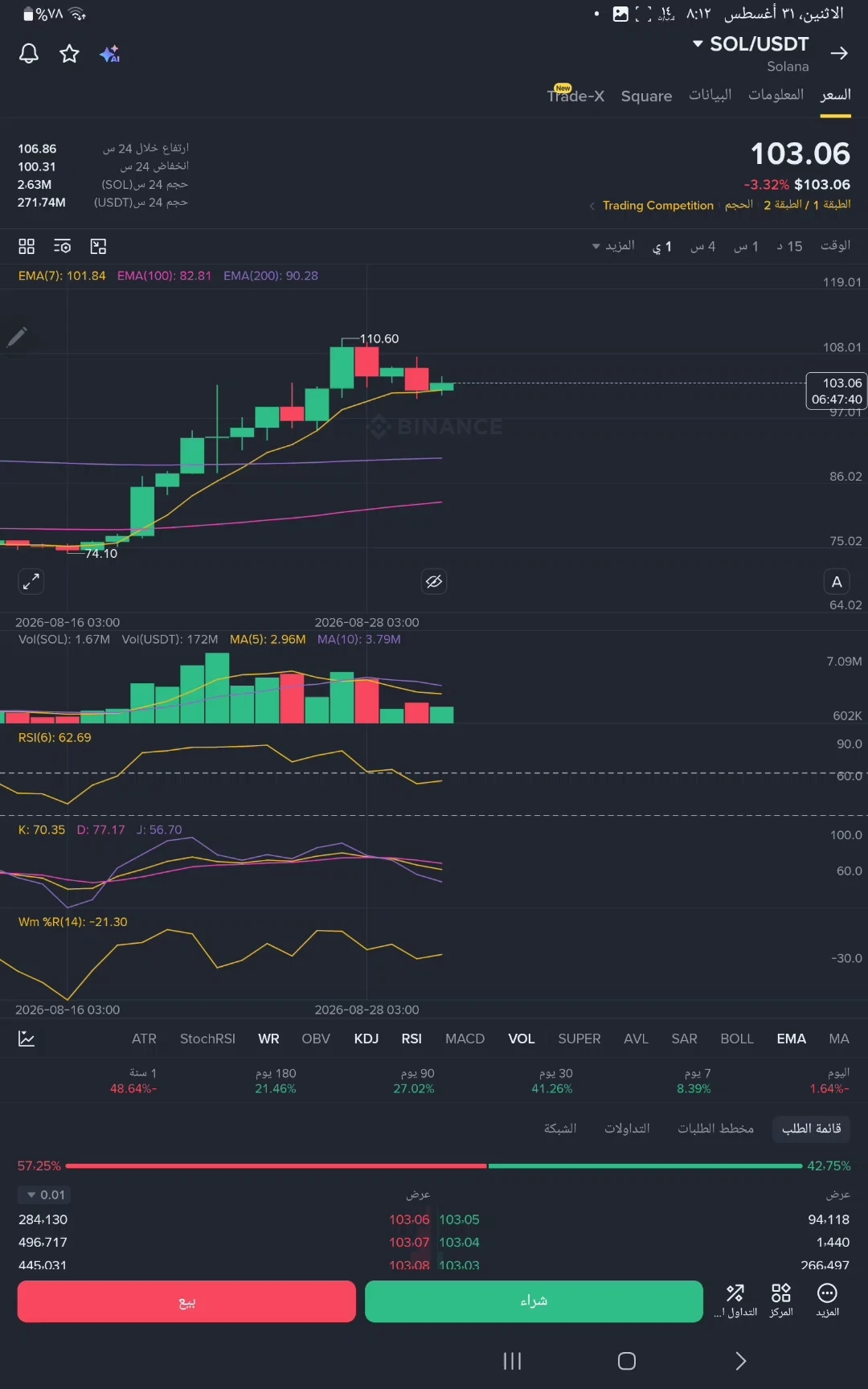Screen dimensions: 868x1389
Task: Toggle the VOL indicator
Action: coord(521,1039)
